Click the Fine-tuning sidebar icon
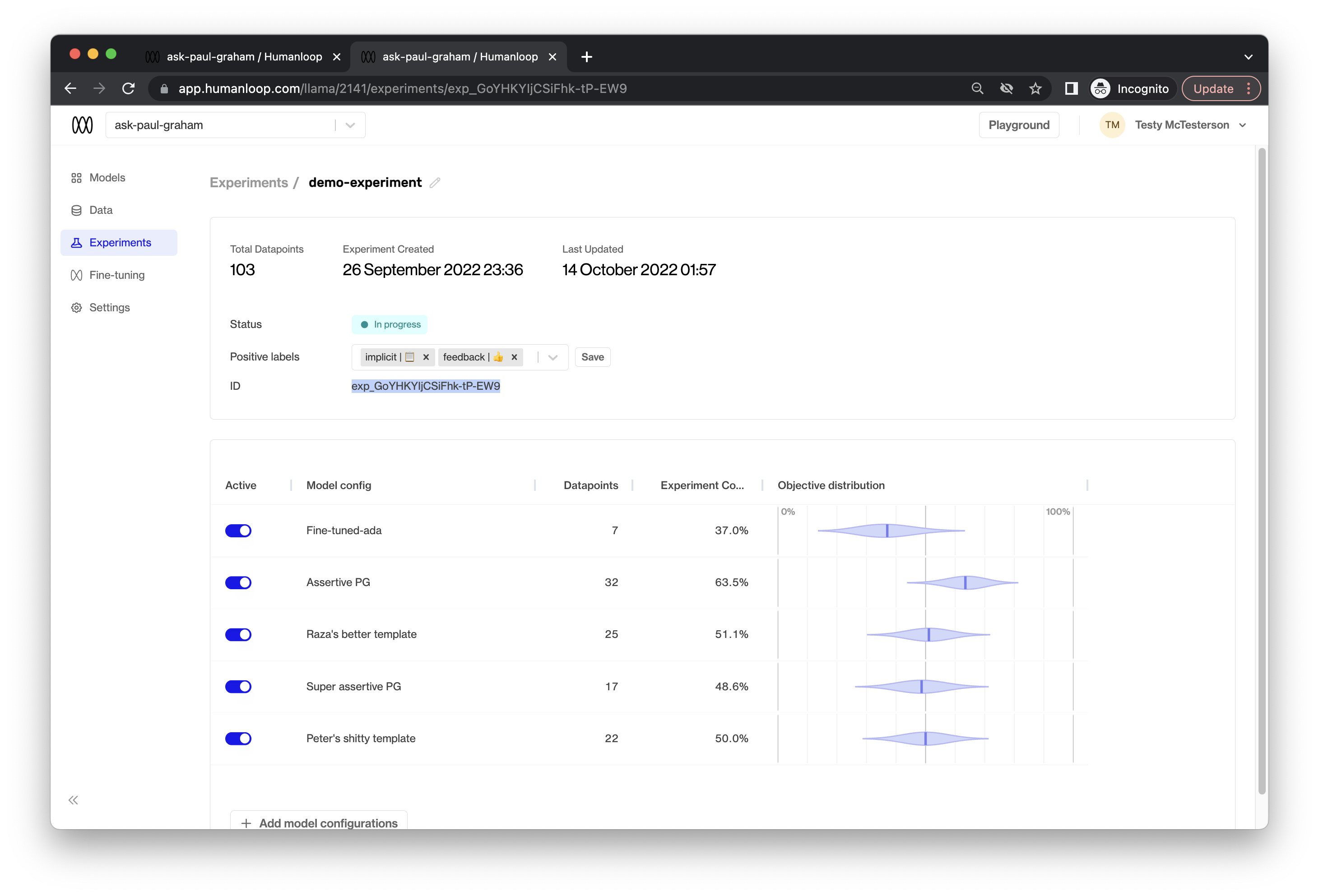 [76, 275]
